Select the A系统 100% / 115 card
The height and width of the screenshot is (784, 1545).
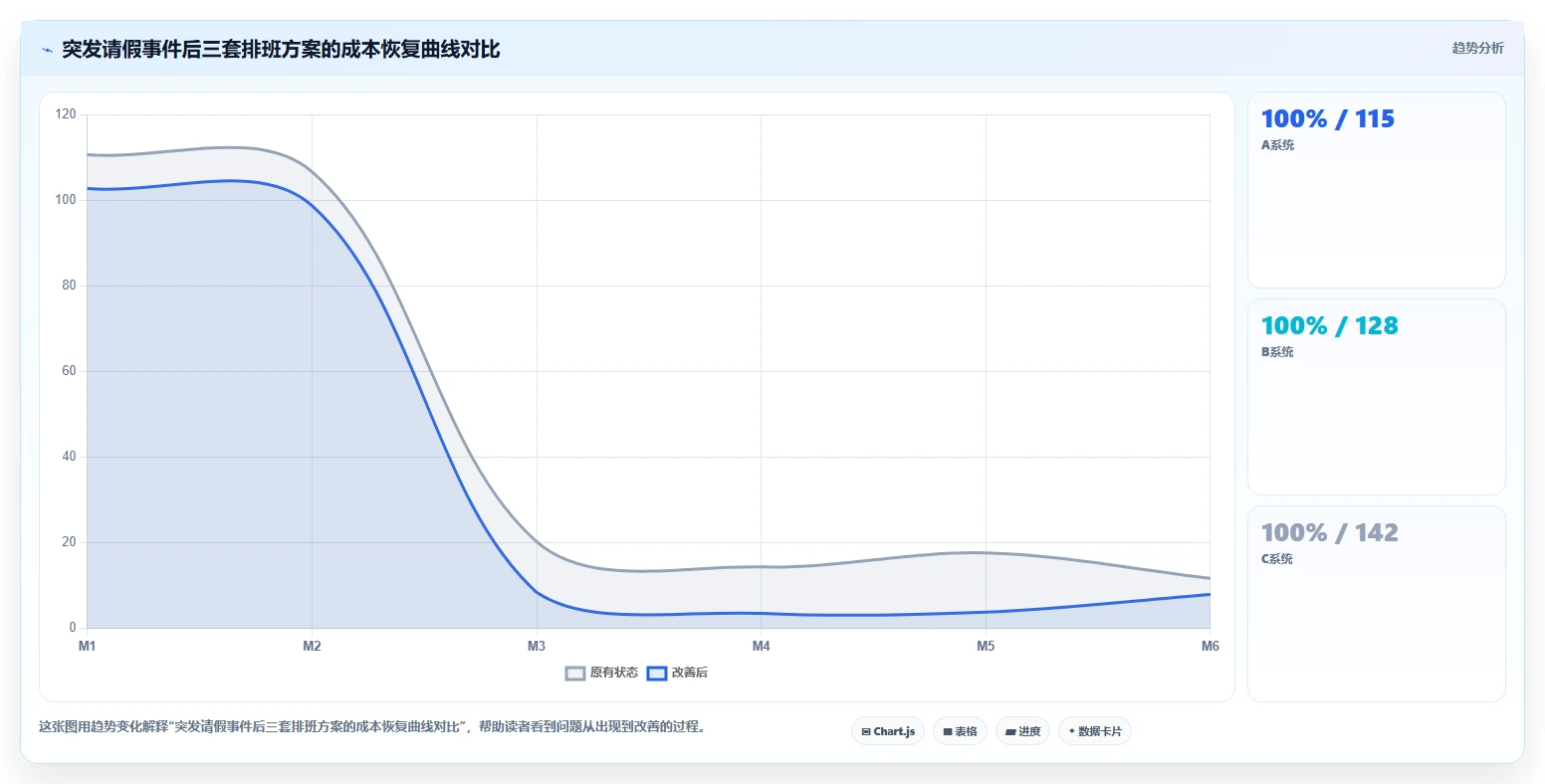point(1376,190)
